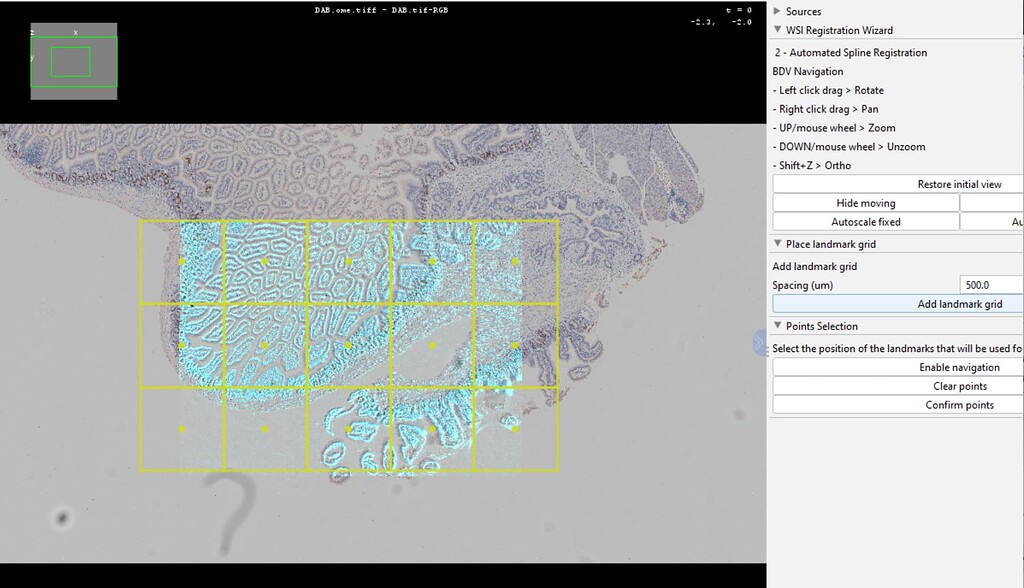Select the bottom-right yellow landmark dot
The height and width of the screenshot is (588, 1024).
(x=515, y=429)
